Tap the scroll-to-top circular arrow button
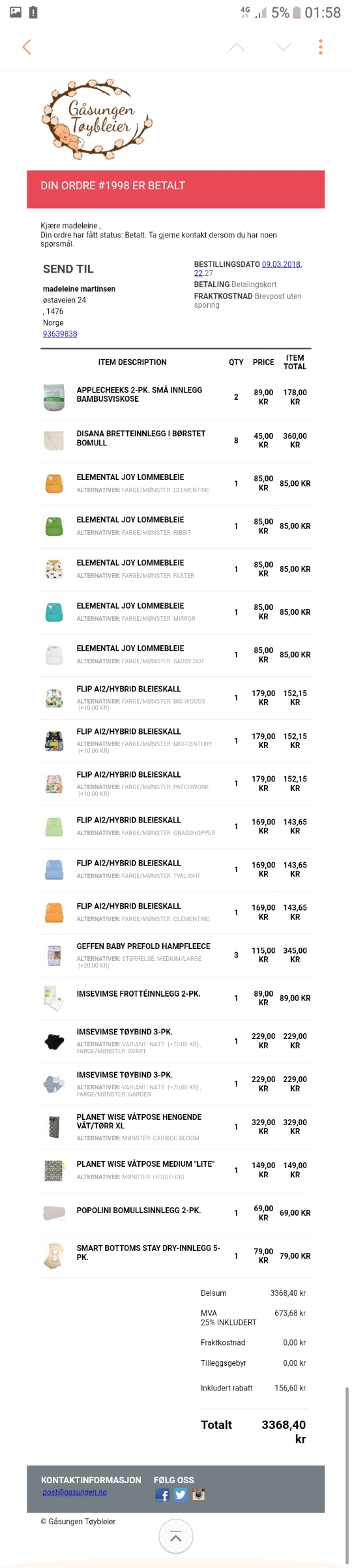The height and width of the screenshot is (1568, 352). pyautogui.click(x=175, y=1537)
